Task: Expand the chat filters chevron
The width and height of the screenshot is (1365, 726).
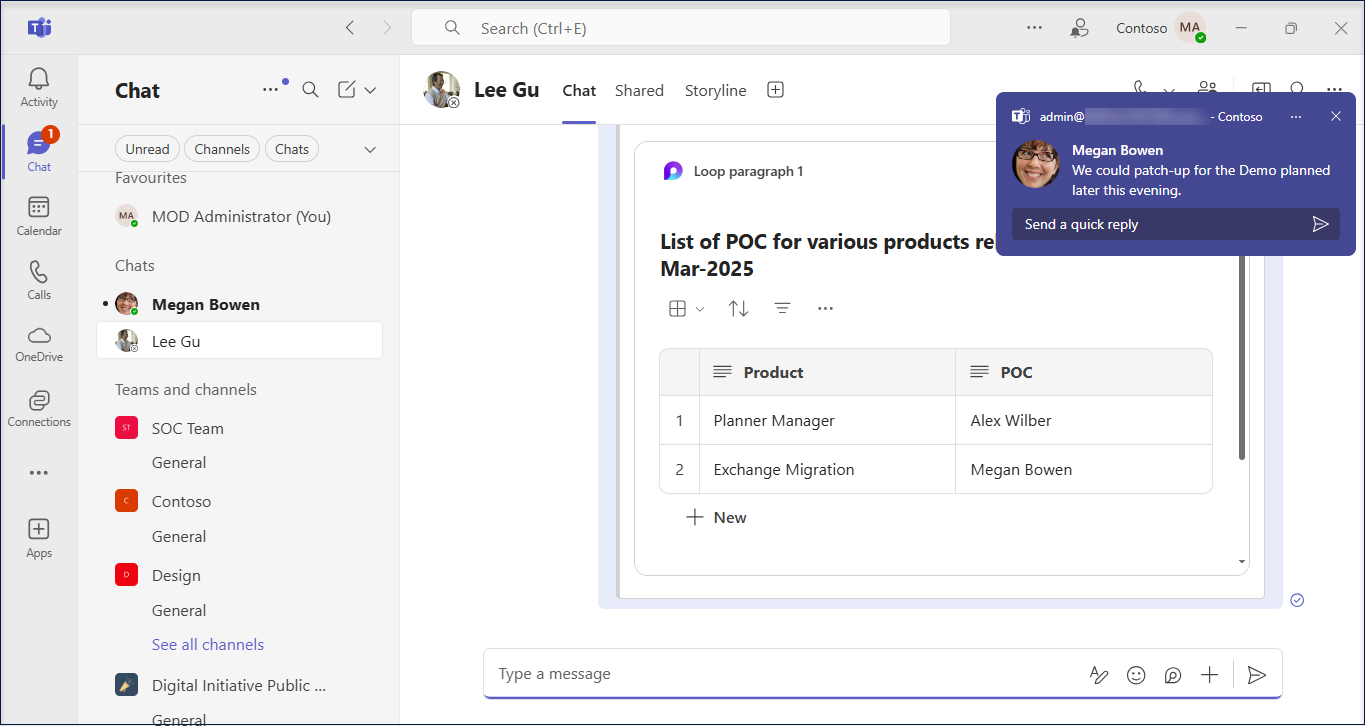Action: tap(370, 149)
